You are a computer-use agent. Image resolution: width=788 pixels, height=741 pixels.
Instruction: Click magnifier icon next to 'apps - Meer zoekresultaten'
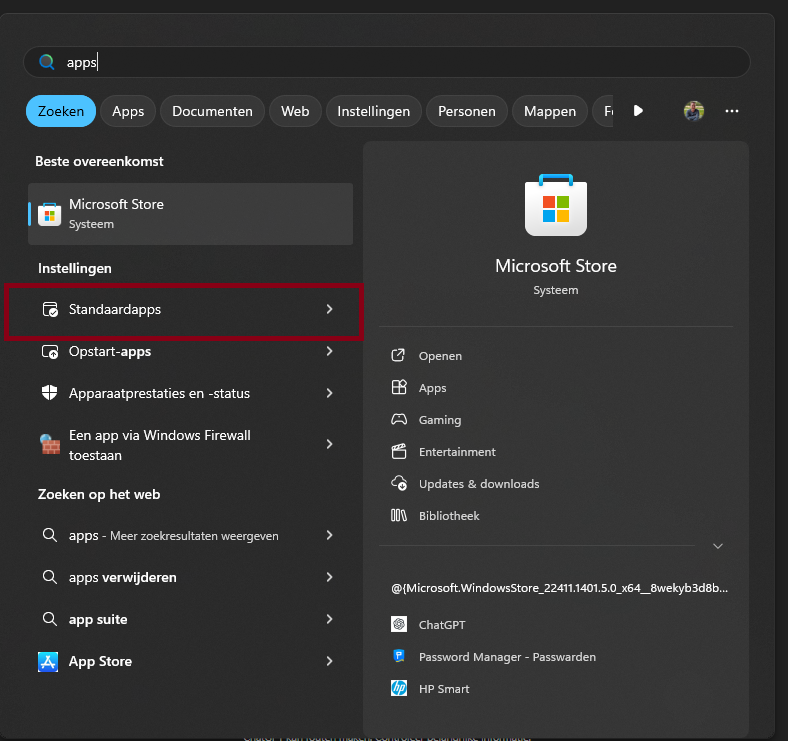click(x=50, y=535)
